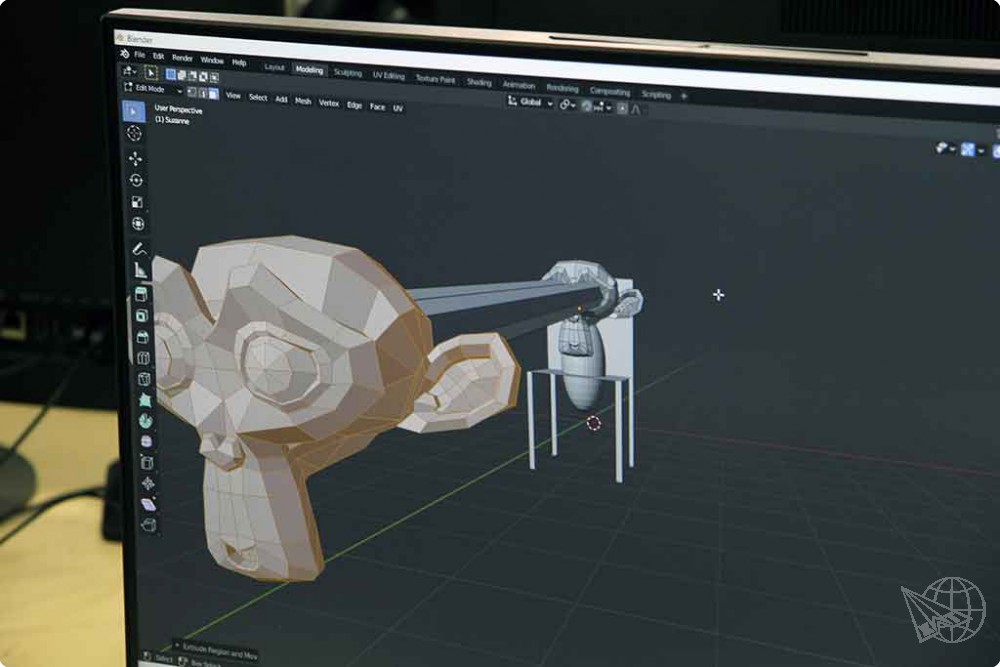Image resolution: width=1000 pixels, height=667 pixels.
Task: Switch to face select mode
Action: tap(214, 94)
